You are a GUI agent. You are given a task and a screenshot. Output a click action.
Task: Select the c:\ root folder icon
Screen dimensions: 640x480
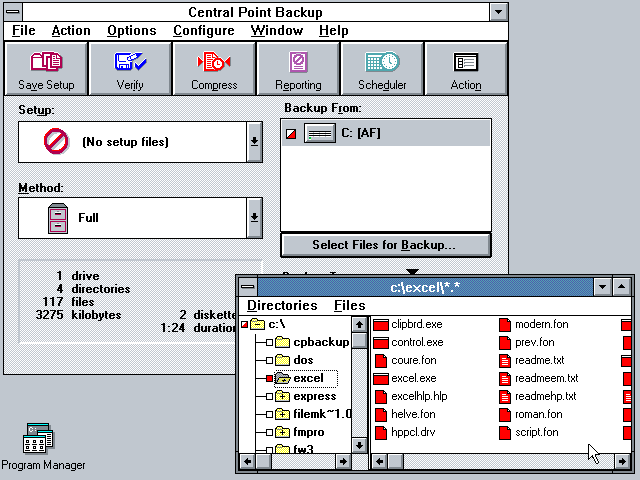(x=258, y=324)
